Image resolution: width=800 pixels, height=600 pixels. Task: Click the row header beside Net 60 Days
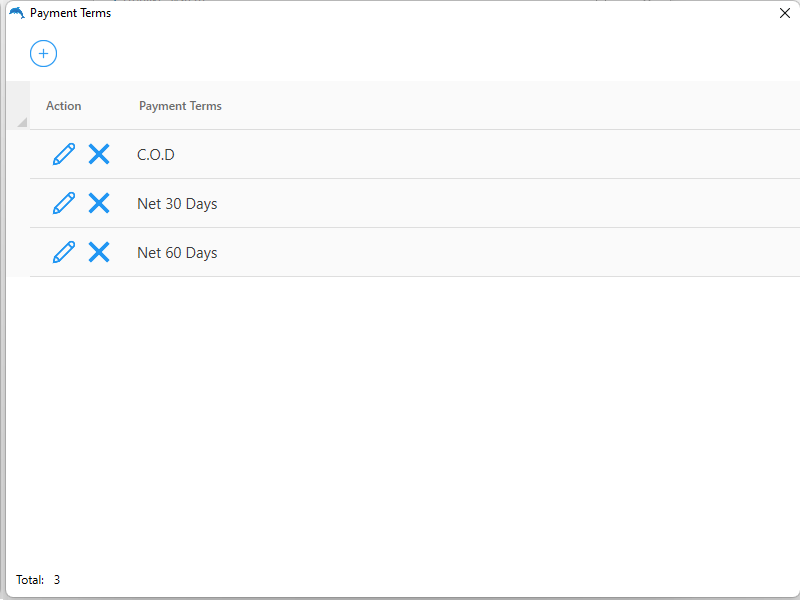coord(18,252)
